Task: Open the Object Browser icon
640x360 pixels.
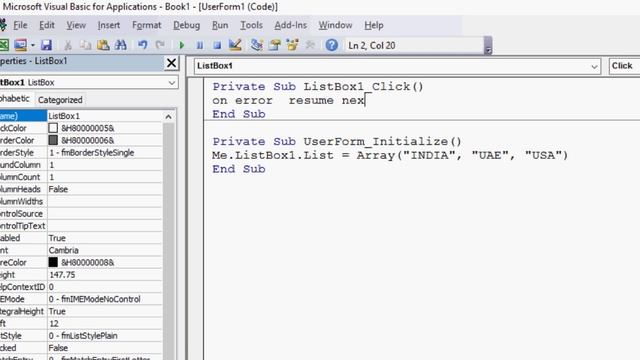Action: pos(292,45)
